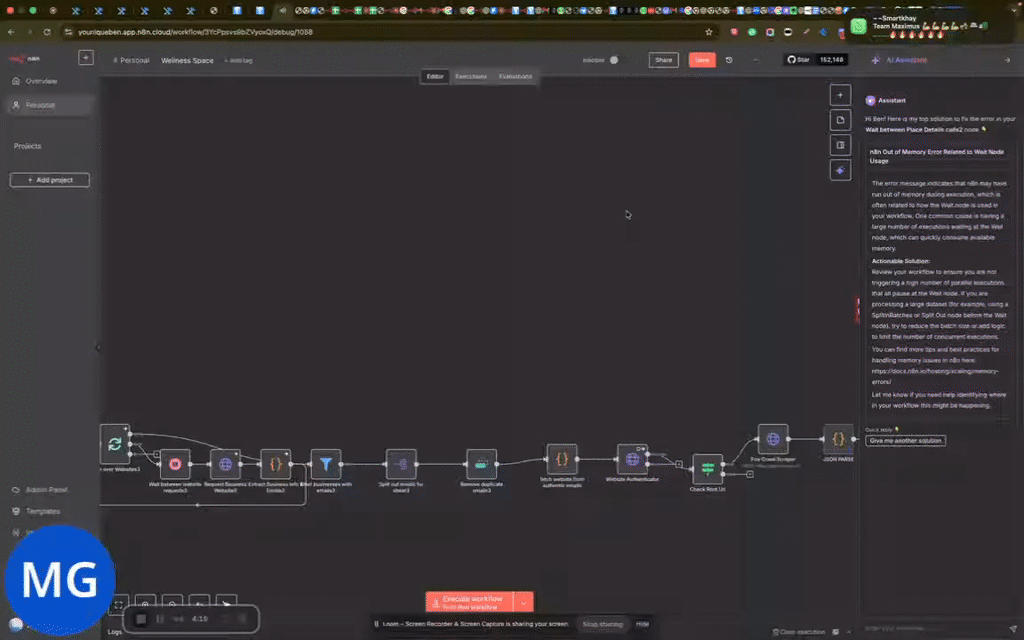
Task: Open workflow history clock icon
Action: point(729,60)
